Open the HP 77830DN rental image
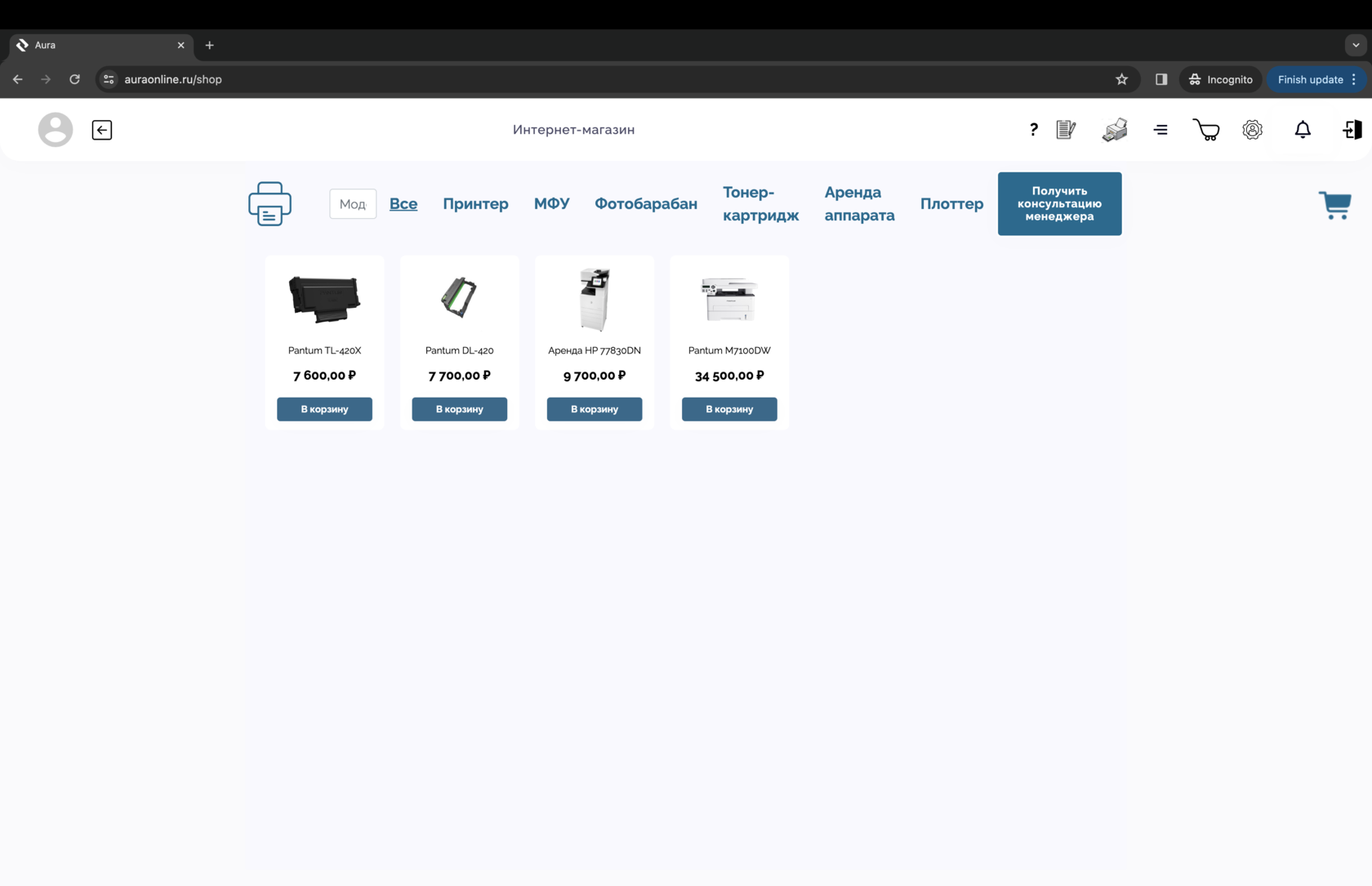The height and width of the screenshot is (886, 1372). (595, 299)
